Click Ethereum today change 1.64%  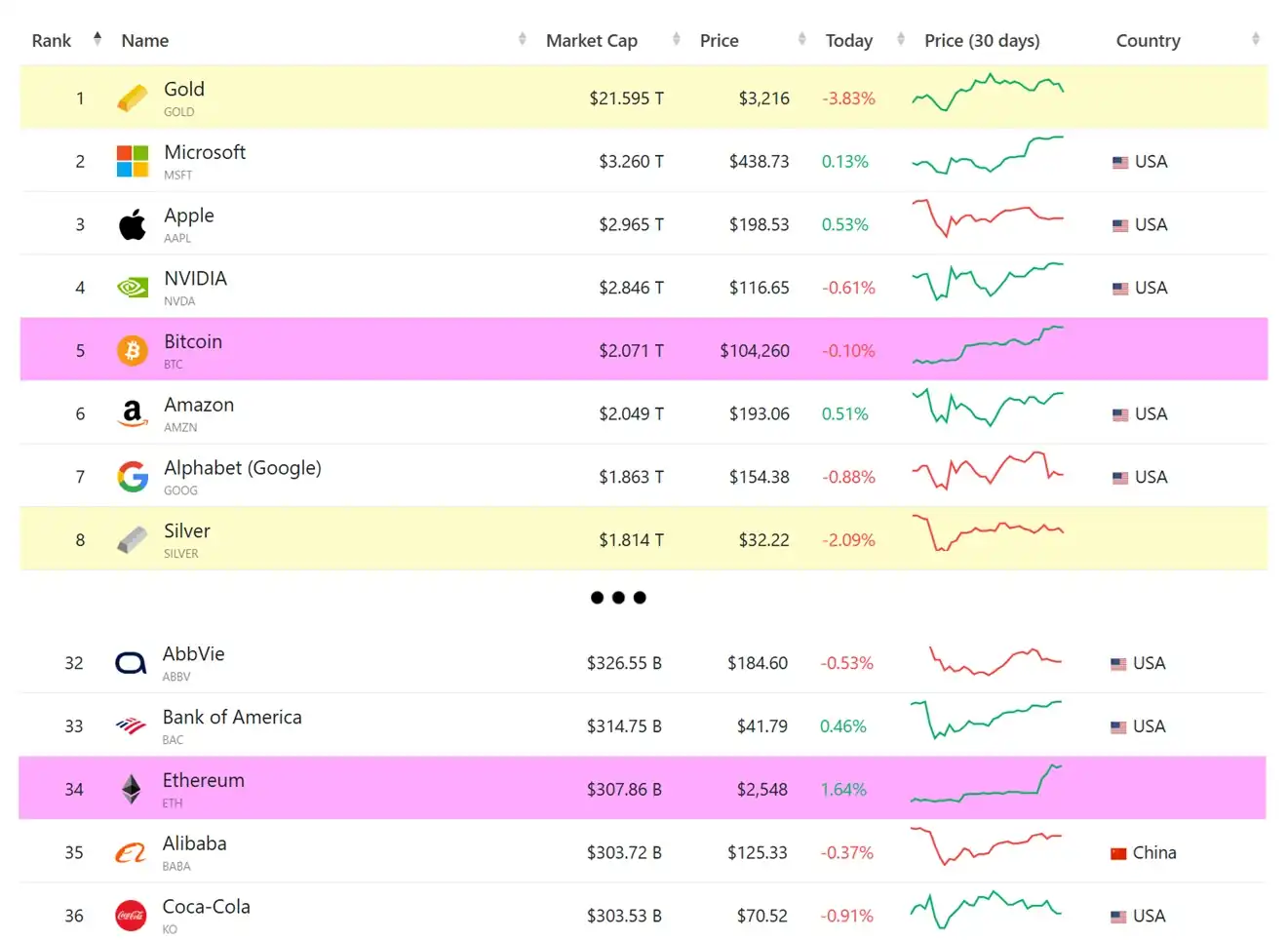click(x=843, y=790)
